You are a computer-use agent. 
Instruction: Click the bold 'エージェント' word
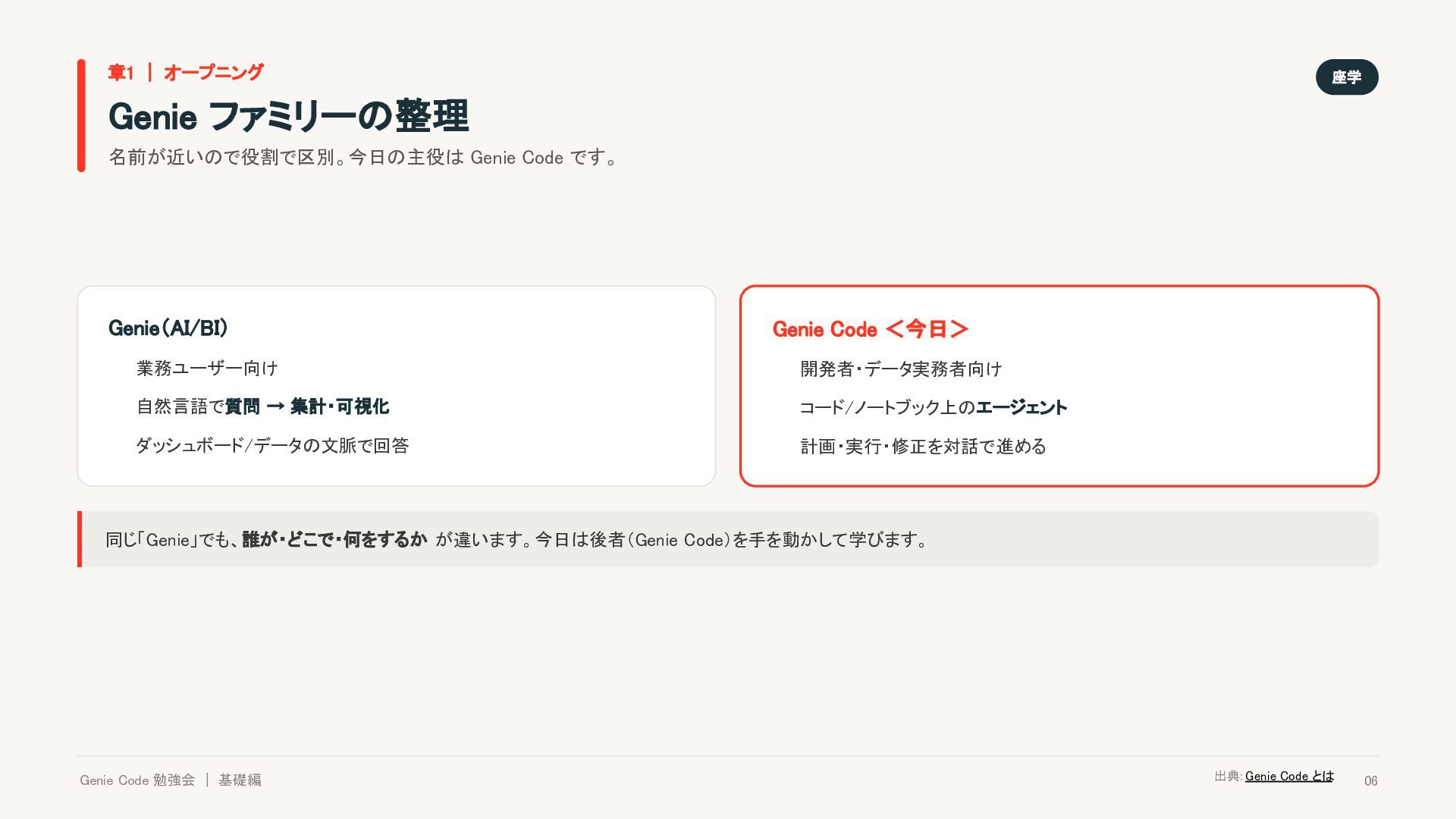(1021, 408)
